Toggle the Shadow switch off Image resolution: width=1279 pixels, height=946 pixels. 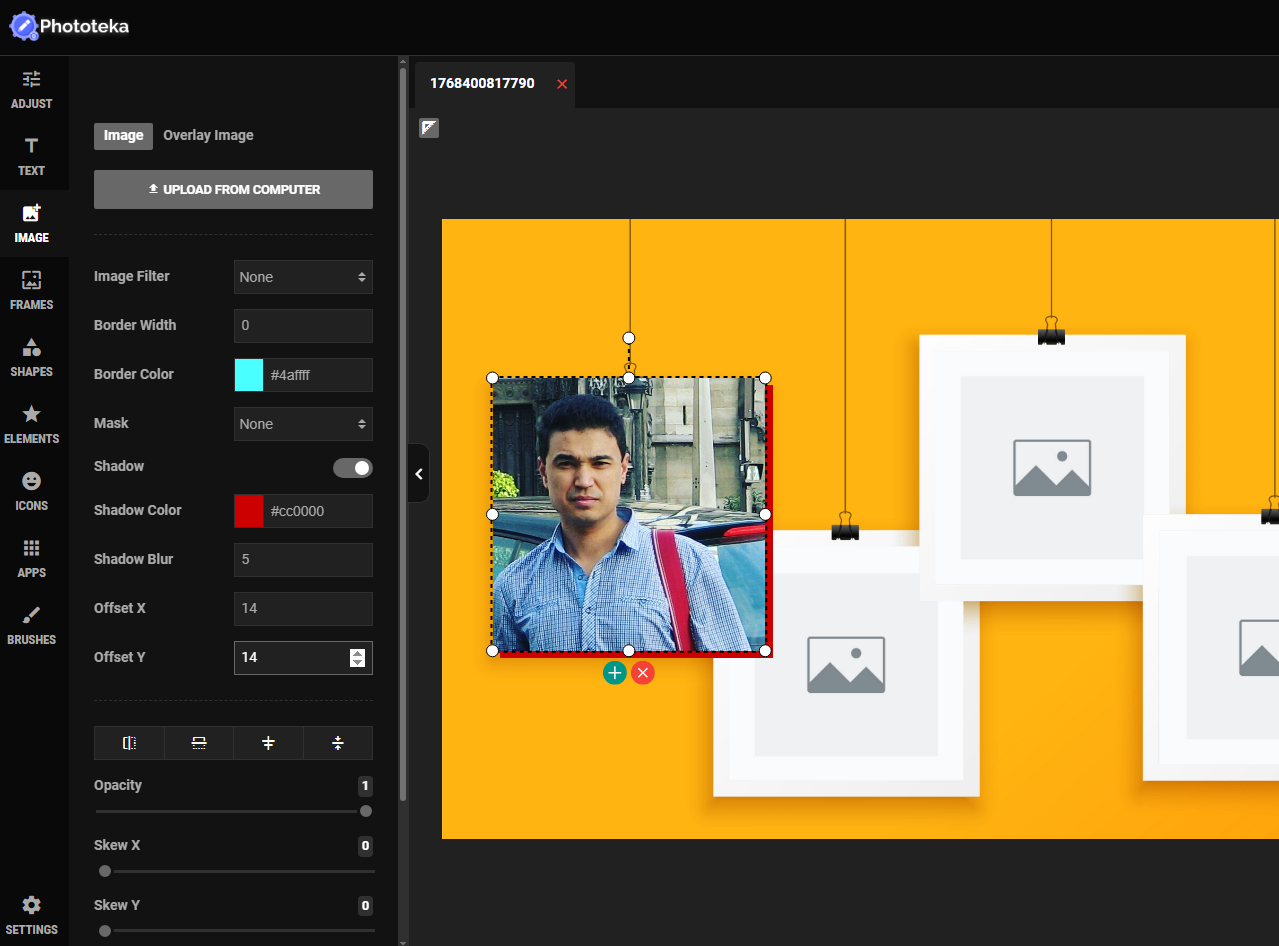pyautogui.click(x=353, y=468)
